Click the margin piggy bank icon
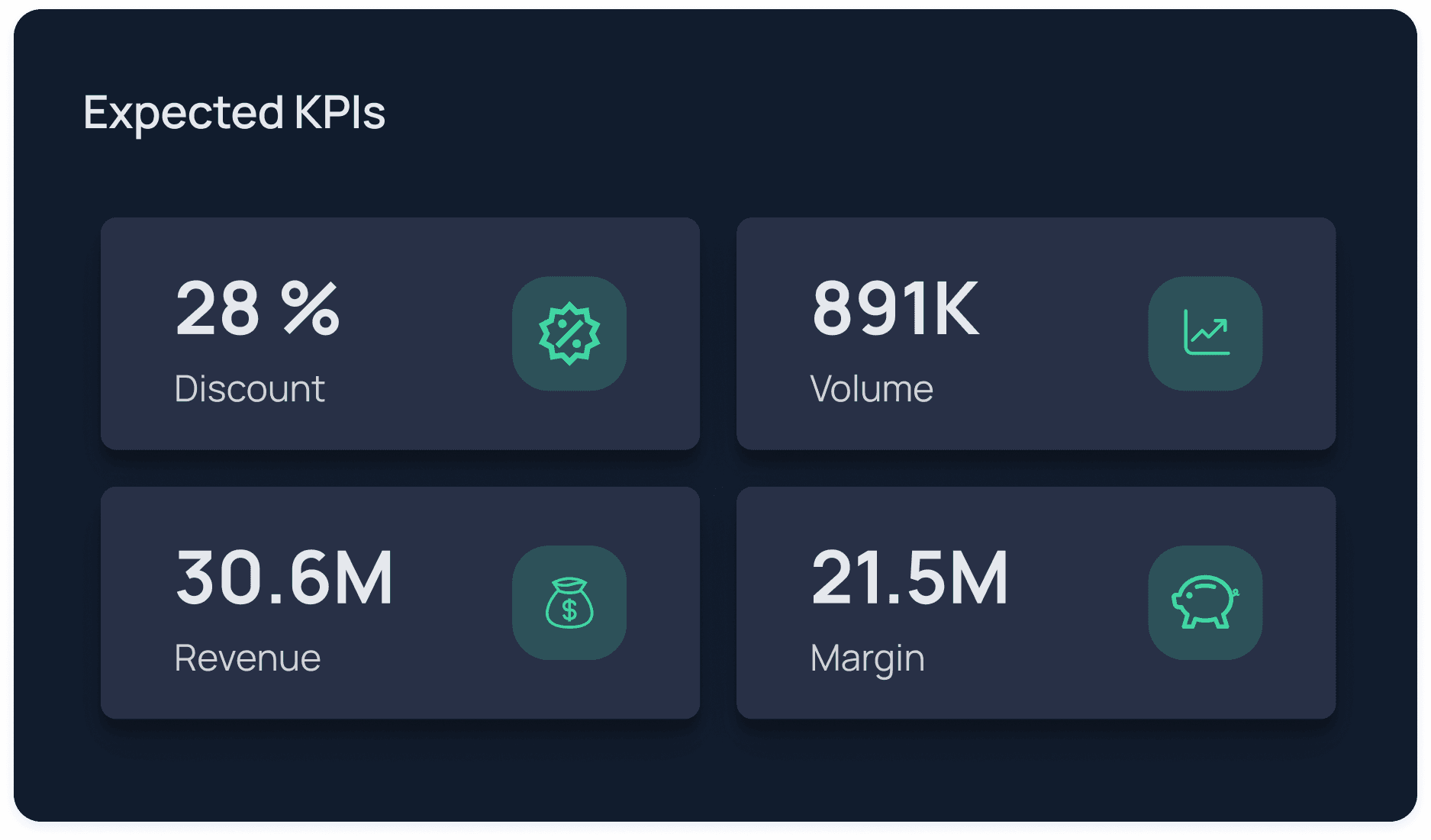 click(1205, 603)
